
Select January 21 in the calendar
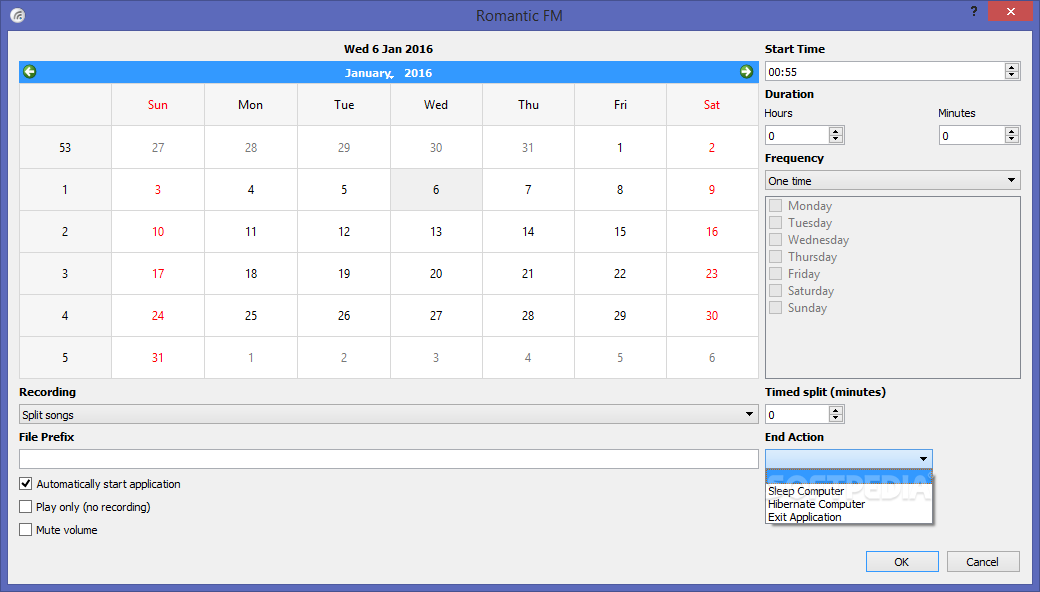[x=528, y=273]
